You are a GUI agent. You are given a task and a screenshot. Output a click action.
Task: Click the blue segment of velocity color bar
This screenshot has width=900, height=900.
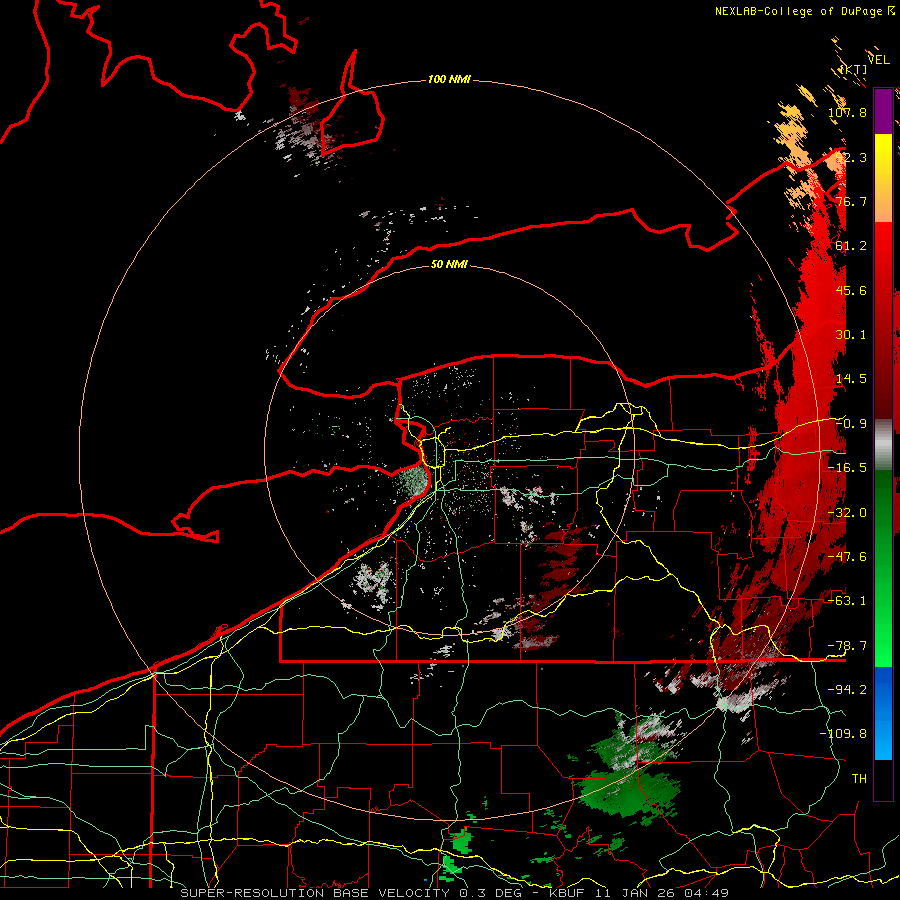[883, 713]
